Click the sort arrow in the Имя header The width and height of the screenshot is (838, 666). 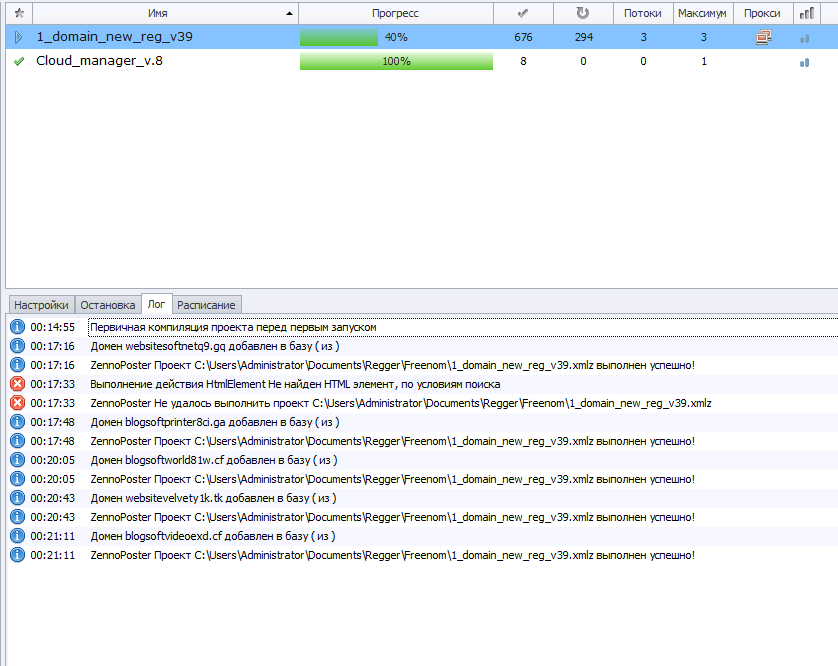pos(289,13)
